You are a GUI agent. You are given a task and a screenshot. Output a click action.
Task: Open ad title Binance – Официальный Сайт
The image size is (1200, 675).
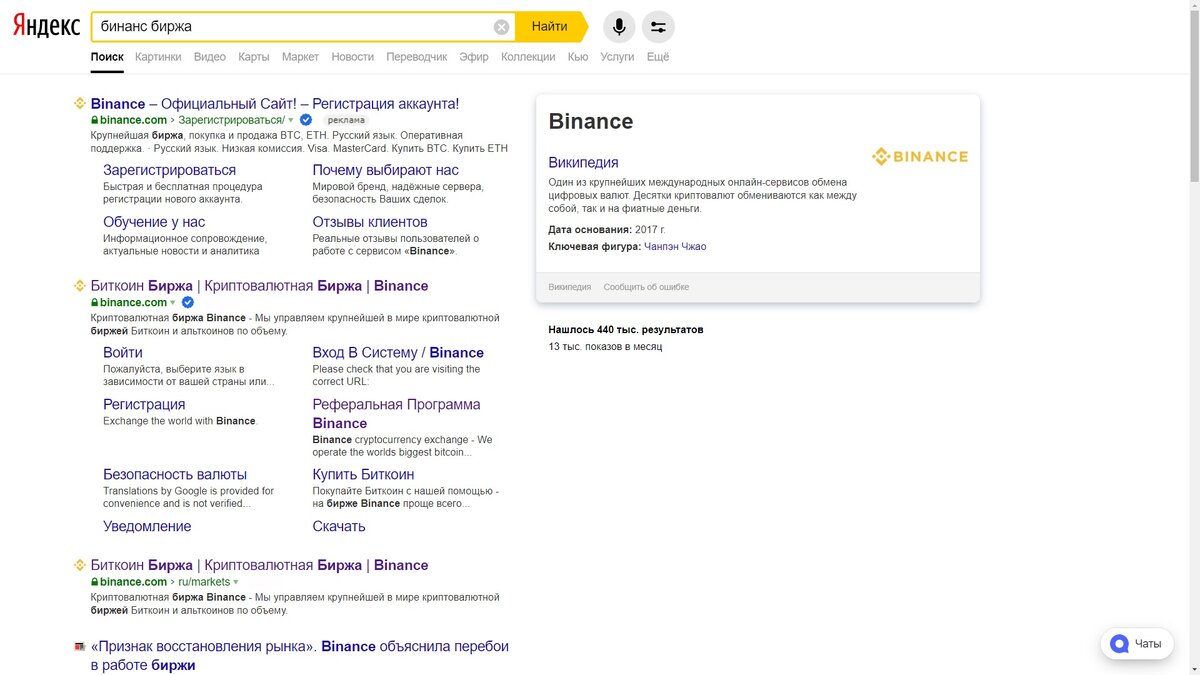(275, 103)
